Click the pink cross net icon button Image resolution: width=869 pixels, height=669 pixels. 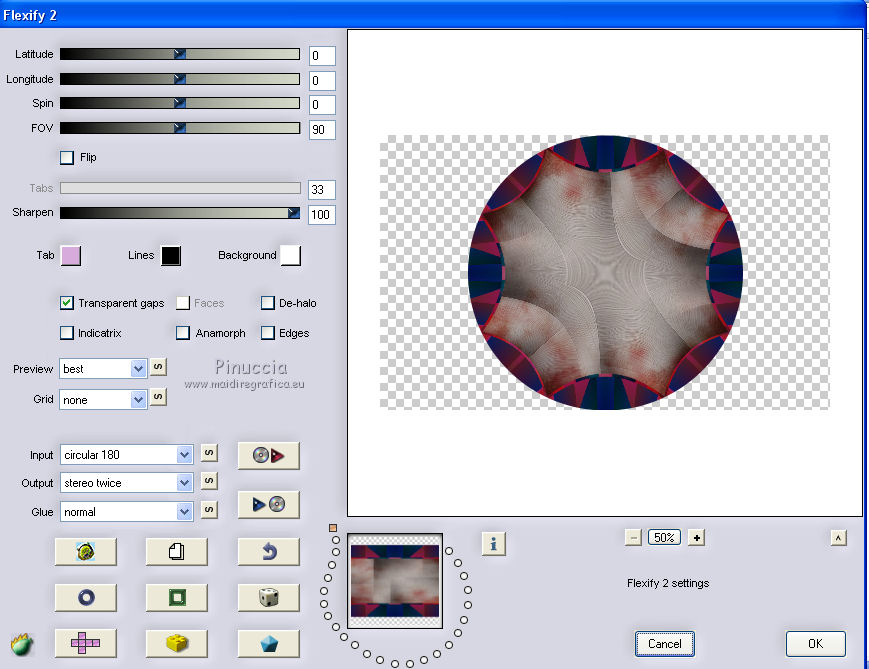point(86,643)
